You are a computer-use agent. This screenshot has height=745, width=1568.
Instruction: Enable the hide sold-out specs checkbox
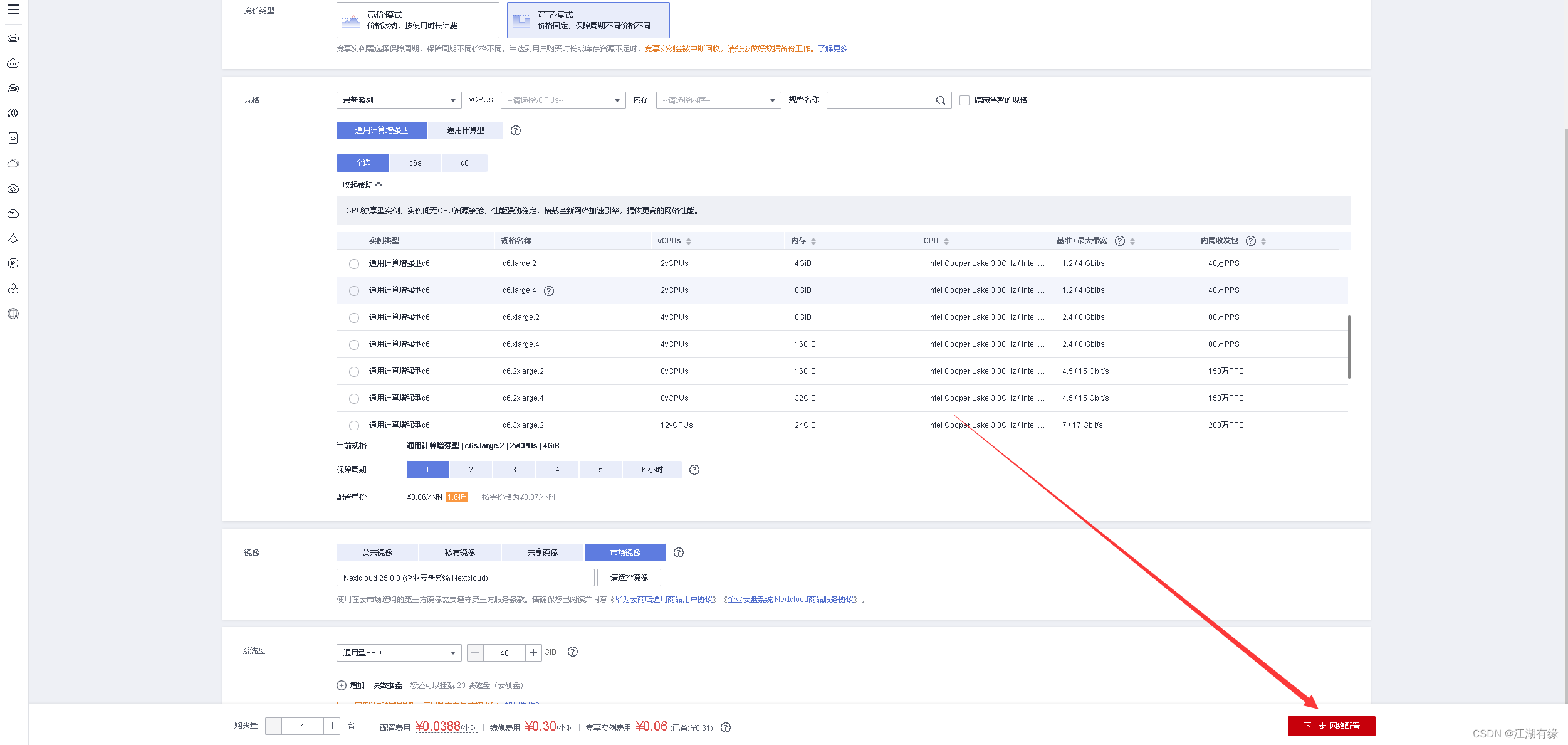point(964,100)
